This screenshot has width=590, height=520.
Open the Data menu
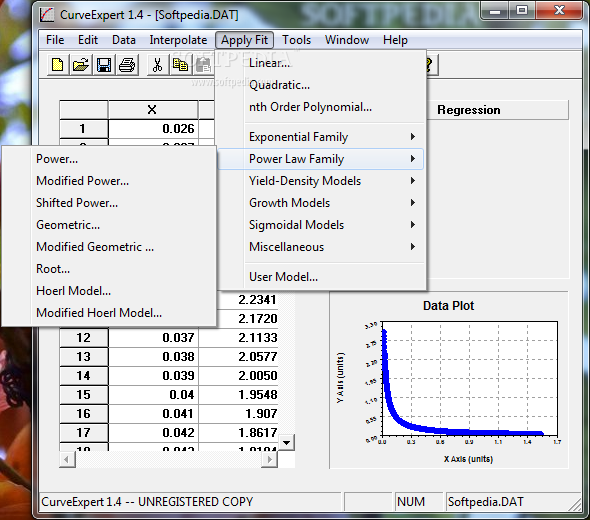tap(124, 40)
